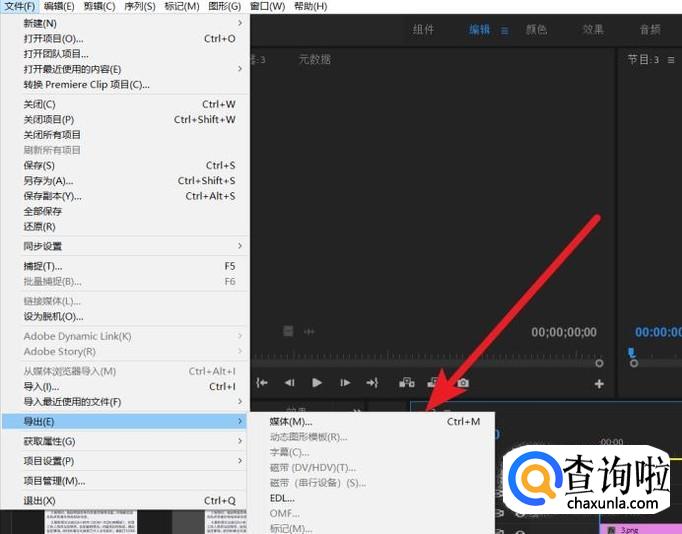The image size is (682, 534).
Task: Open the 编辑 workspace hamburger menu
Action: [505, 30]
